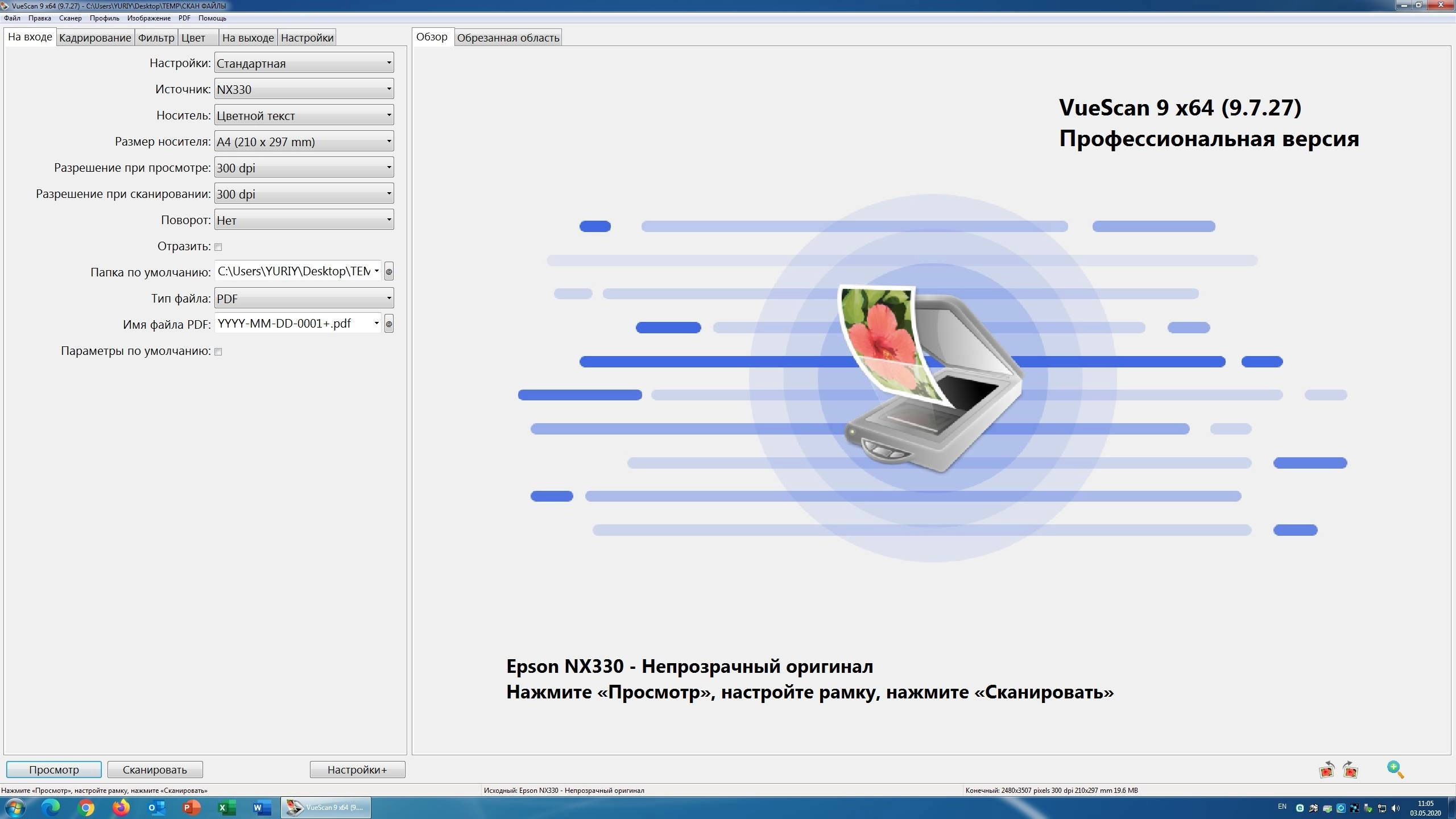Toggle Параметры по умолчанию checkbox
1456x819 pixels.
[218, 351]
